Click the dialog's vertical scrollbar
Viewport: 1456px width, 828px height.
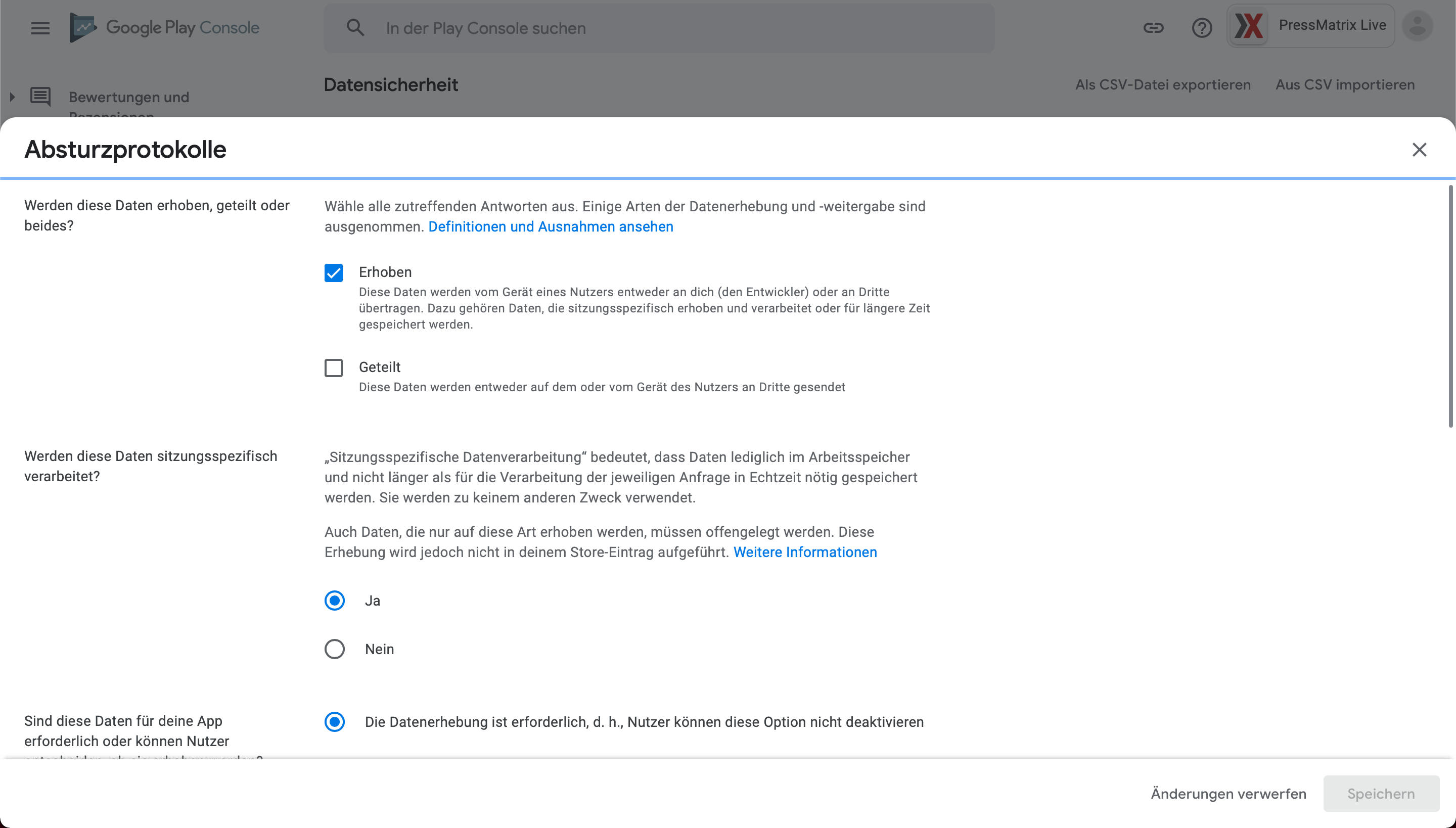tap(1450, 306)
